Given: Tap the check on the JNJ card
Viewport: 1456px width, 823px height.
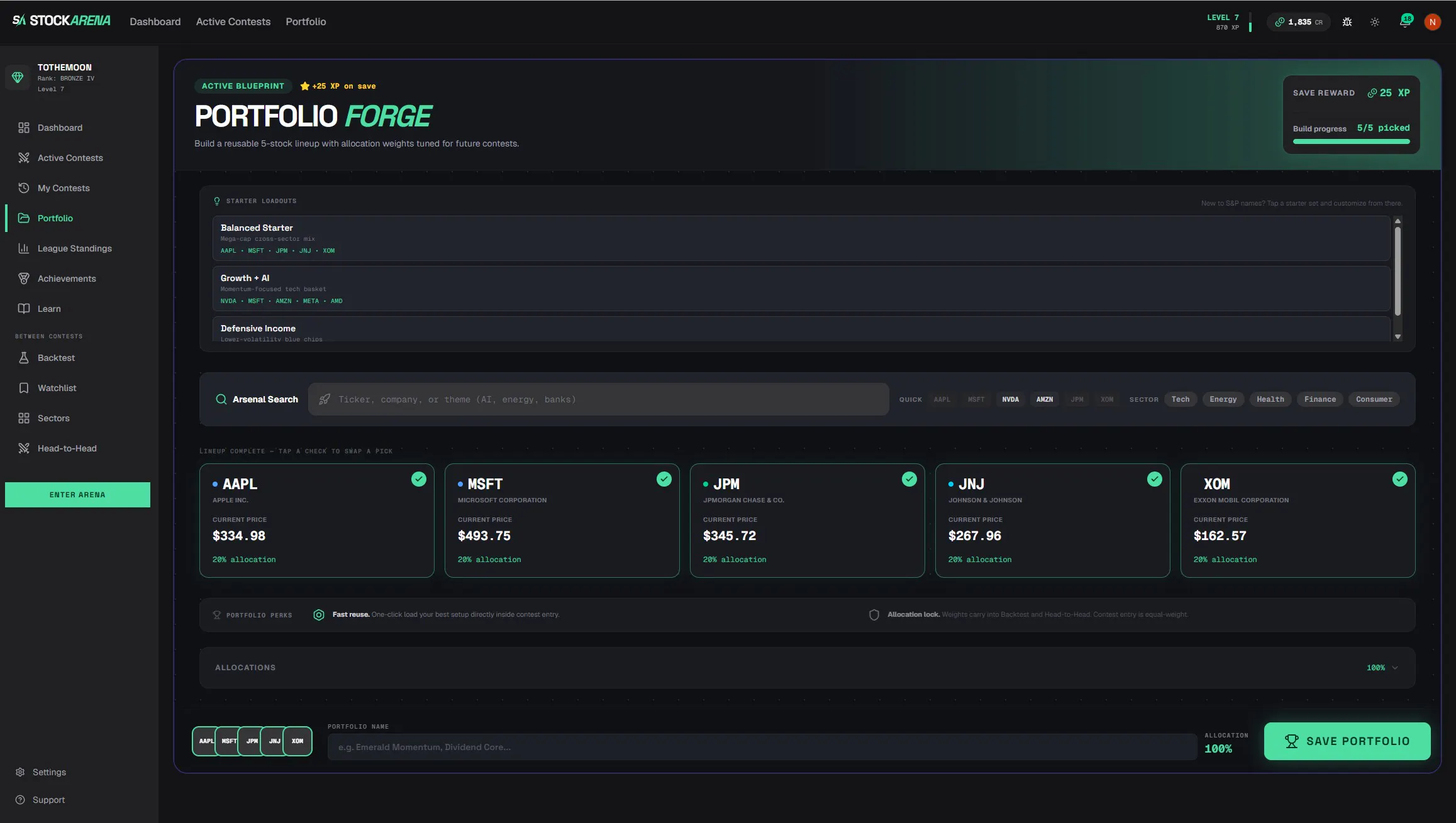Looking at the screenshot, I should click(1155, 479).
